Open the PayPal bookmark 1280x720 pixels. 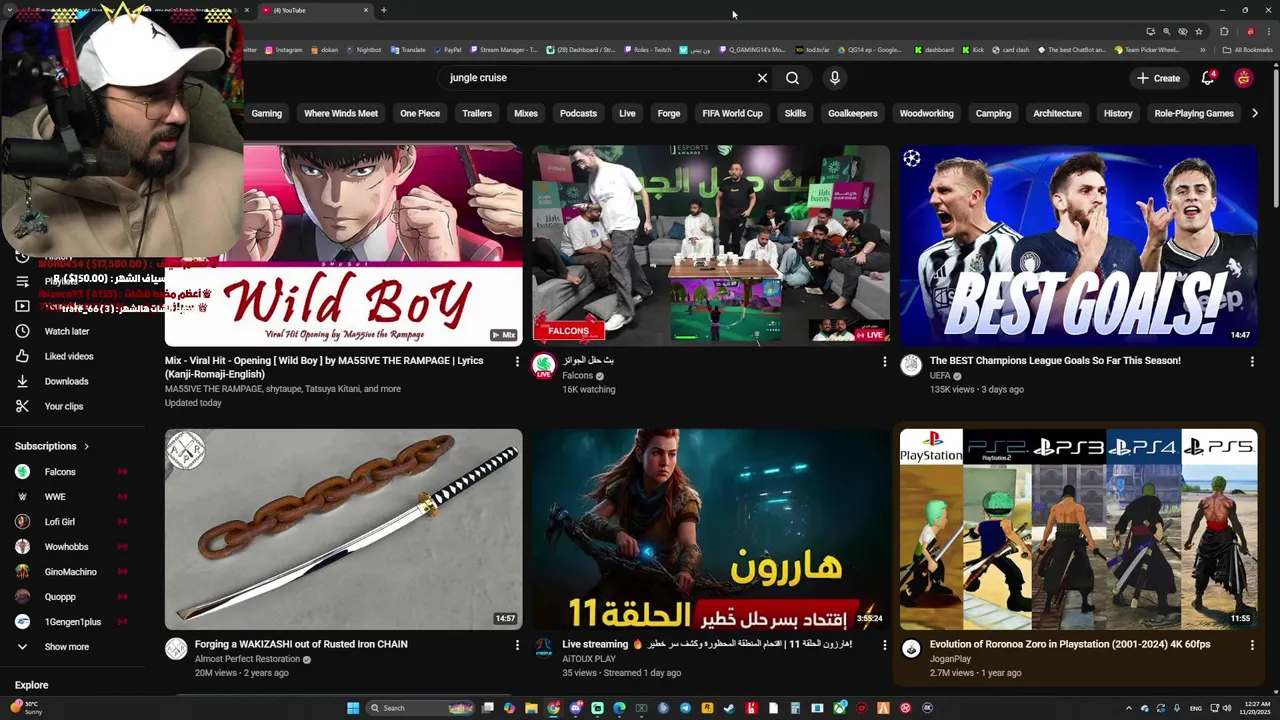pyautogui.click(x=446, y=50)
